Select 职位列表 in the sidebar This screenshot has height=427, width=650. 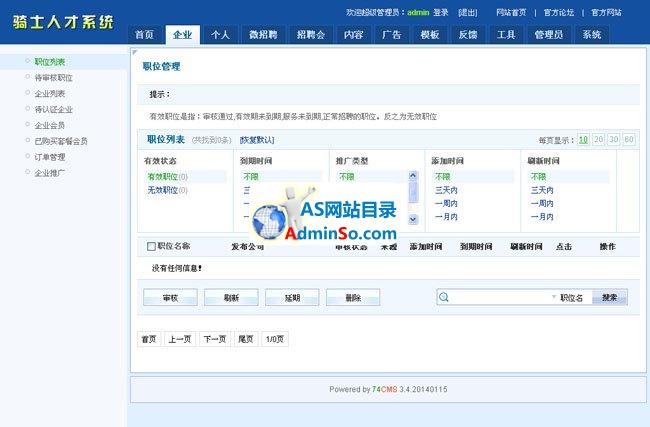pos(50,62)
